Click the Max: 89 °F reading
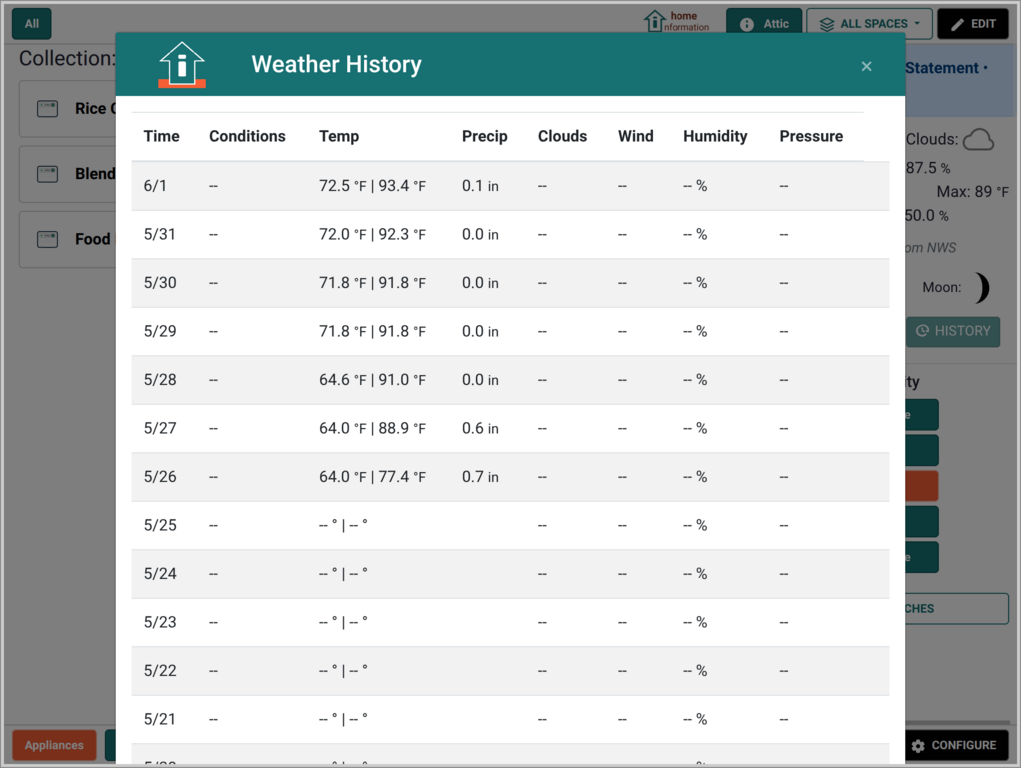1021x768 pixels. pyautogui.click(x=972, y=192)
